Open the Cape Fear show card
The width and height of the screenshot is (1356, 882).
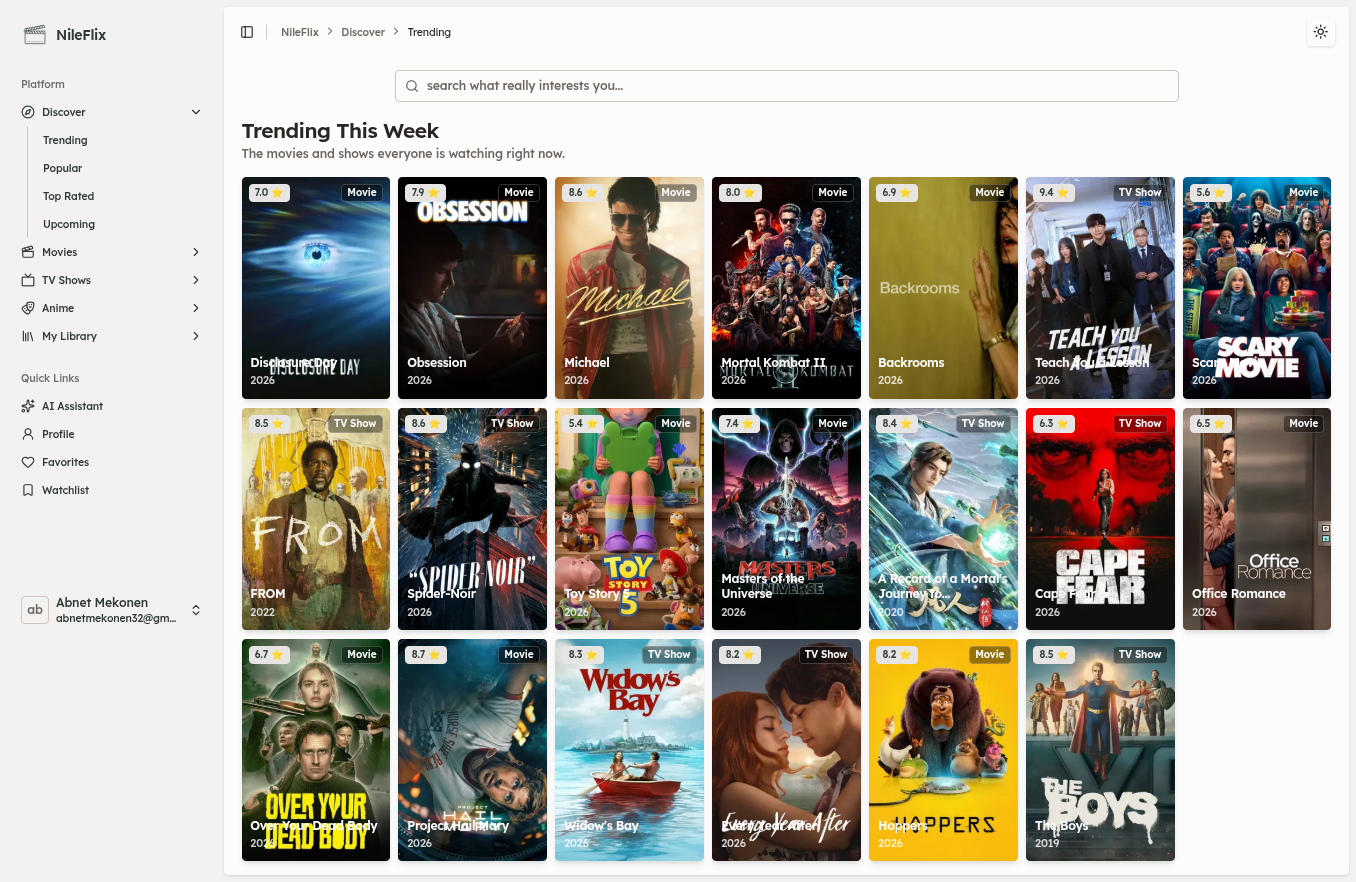(x=1100, y=519)
